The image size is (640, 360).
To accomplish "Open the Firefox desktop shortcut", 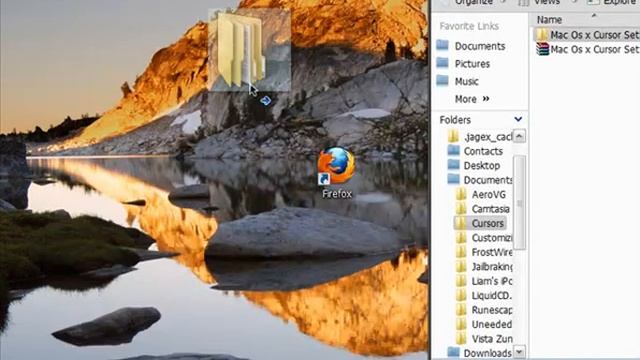I will click(336, 173).
